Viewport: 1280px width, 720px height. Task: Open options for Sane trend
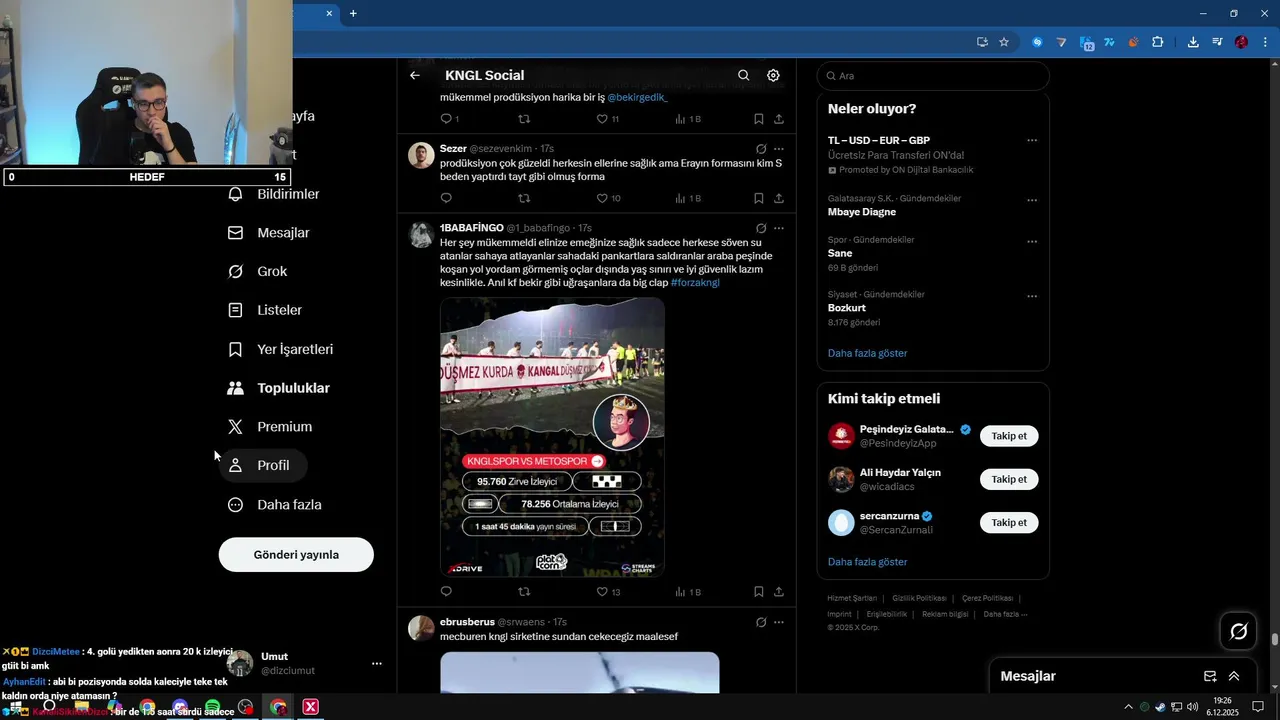click(x=1032, y=241)
